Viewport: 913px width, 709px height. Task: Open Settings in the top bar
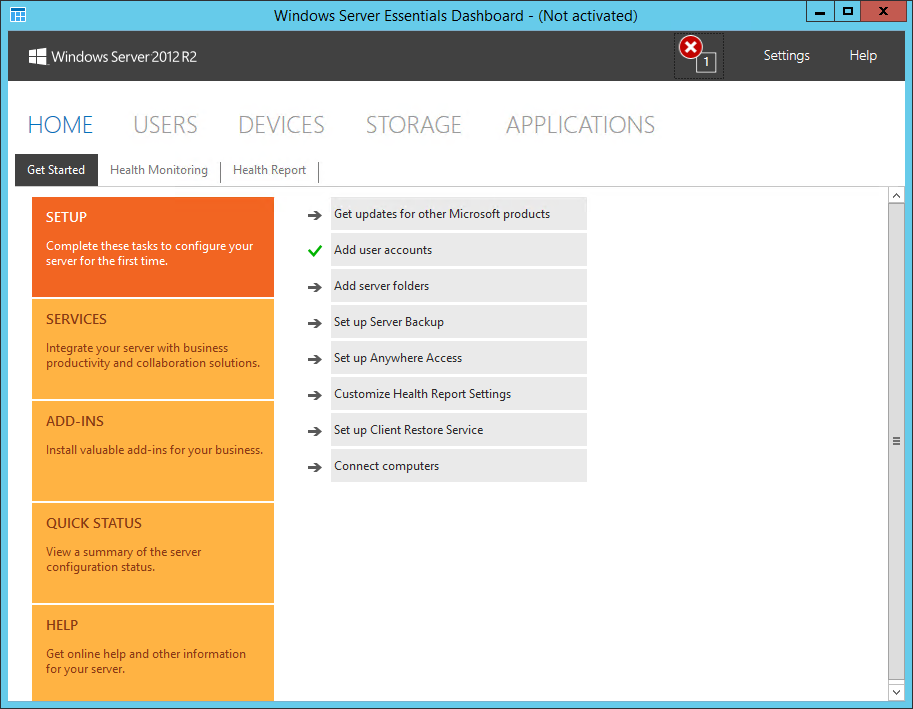(x=786, y=55)
